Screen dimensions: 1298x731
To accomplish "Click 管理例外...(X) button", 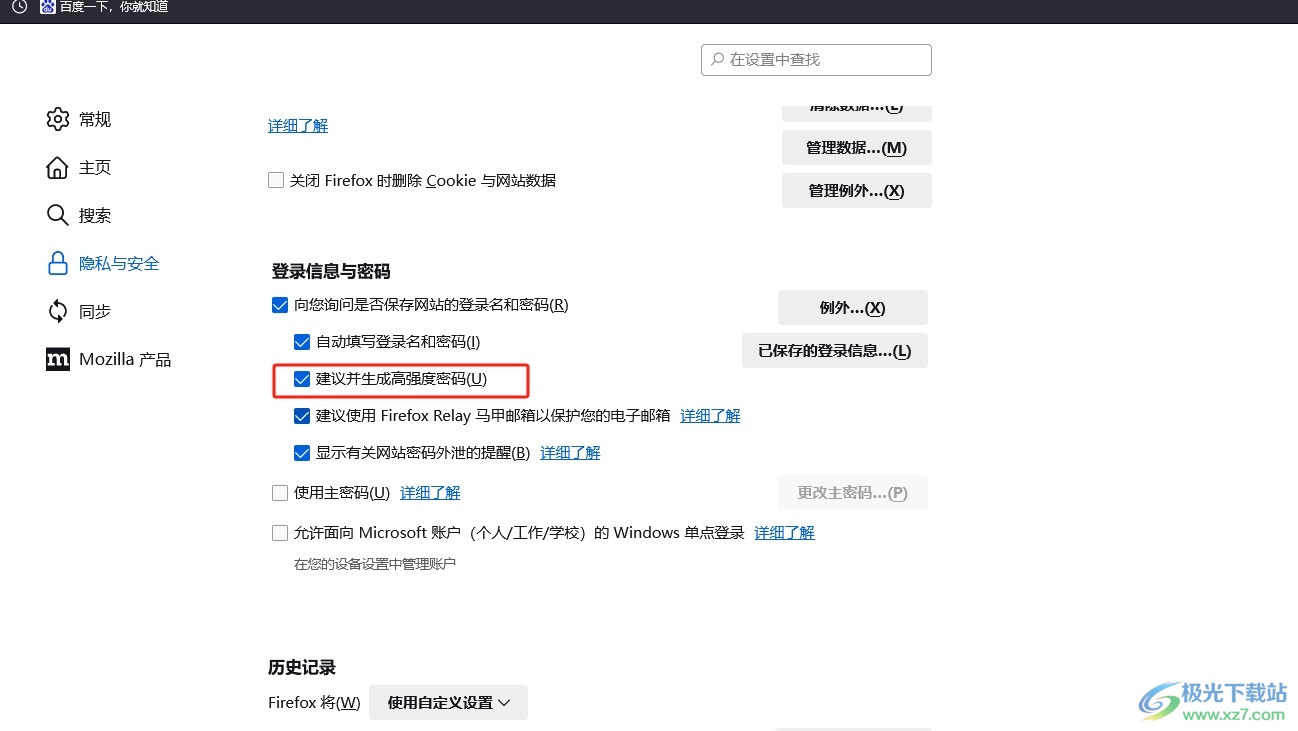I will (x=857, y=190).
